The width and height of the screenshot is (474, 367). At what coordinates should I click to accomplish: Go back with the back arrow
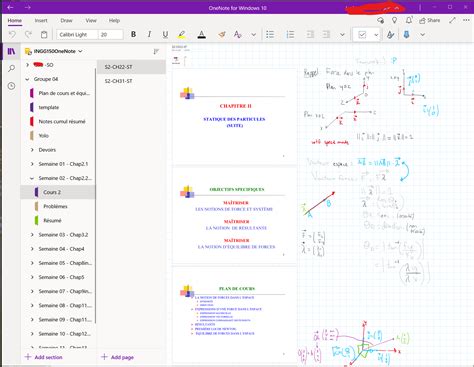tap(10, 7)
